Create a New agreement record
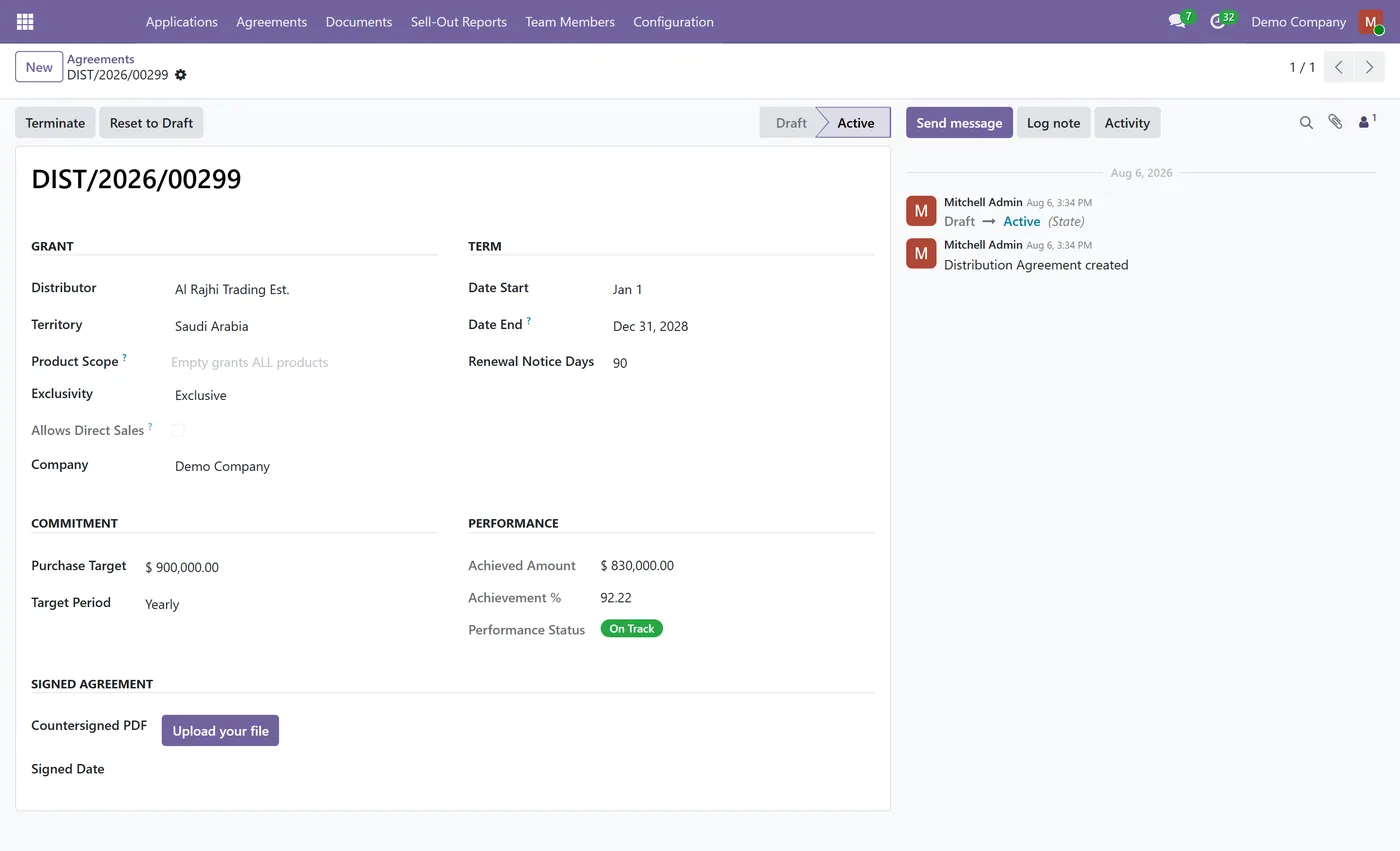The height and width of the screenshot is (851, 1400). [39, 67]
